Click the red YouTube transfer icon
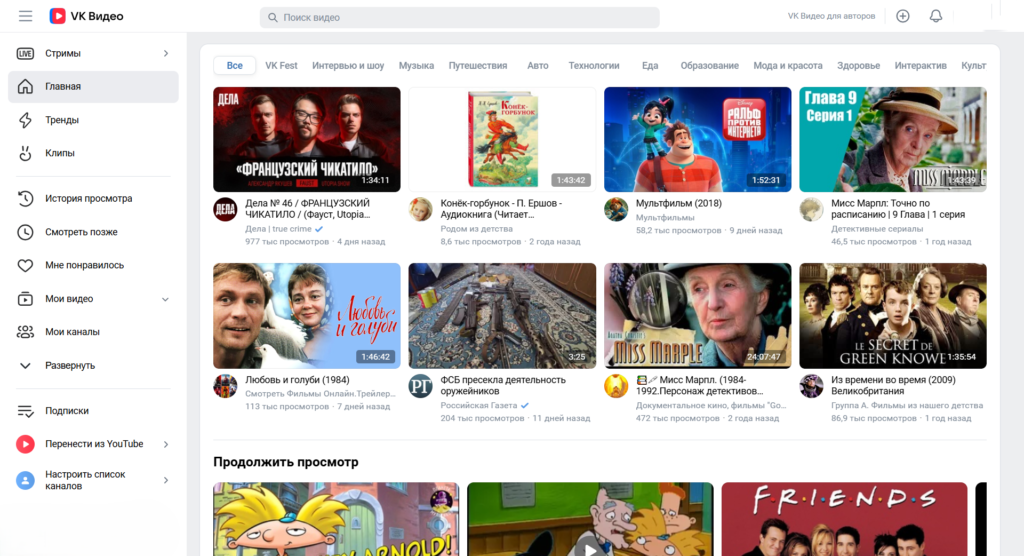Image resolution: width=1024 pixels, height=556 pixels. [25, 444]
